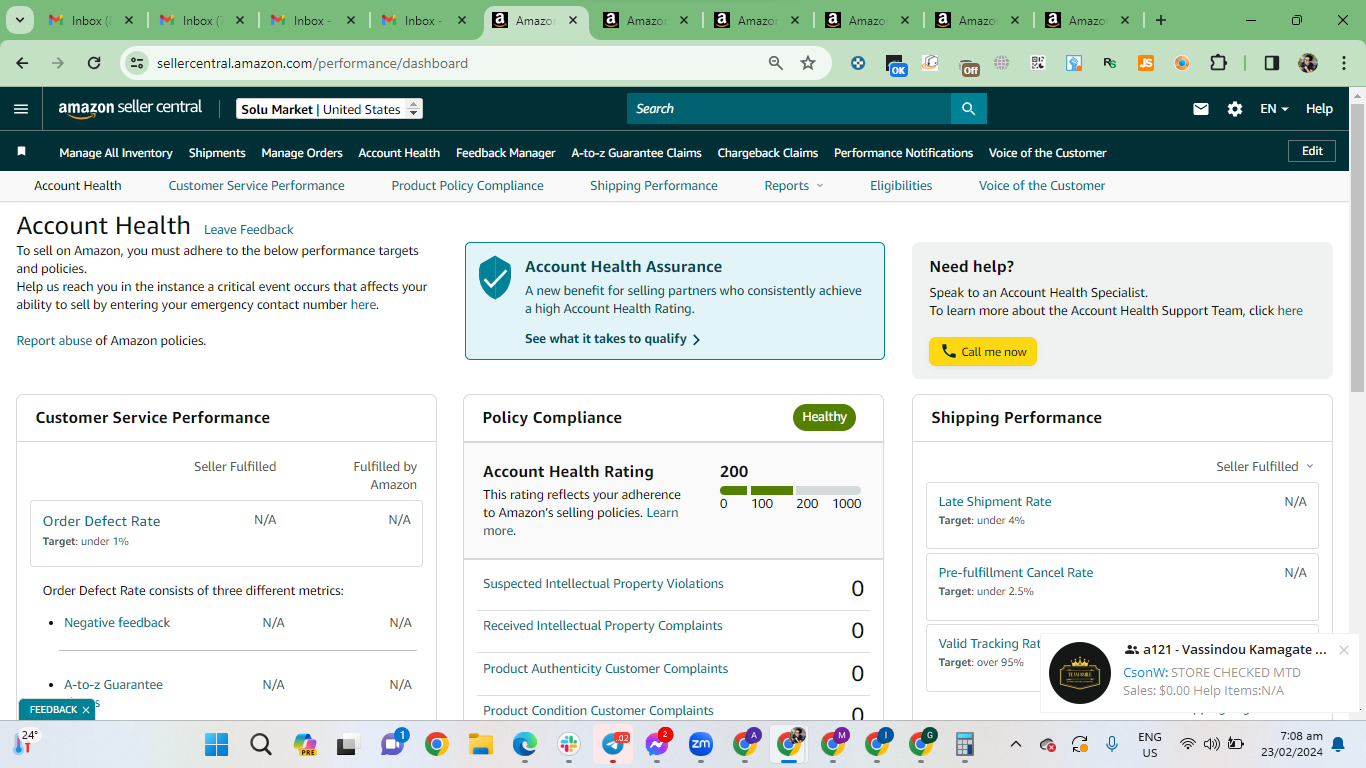Open a new browser tab

1160,20
